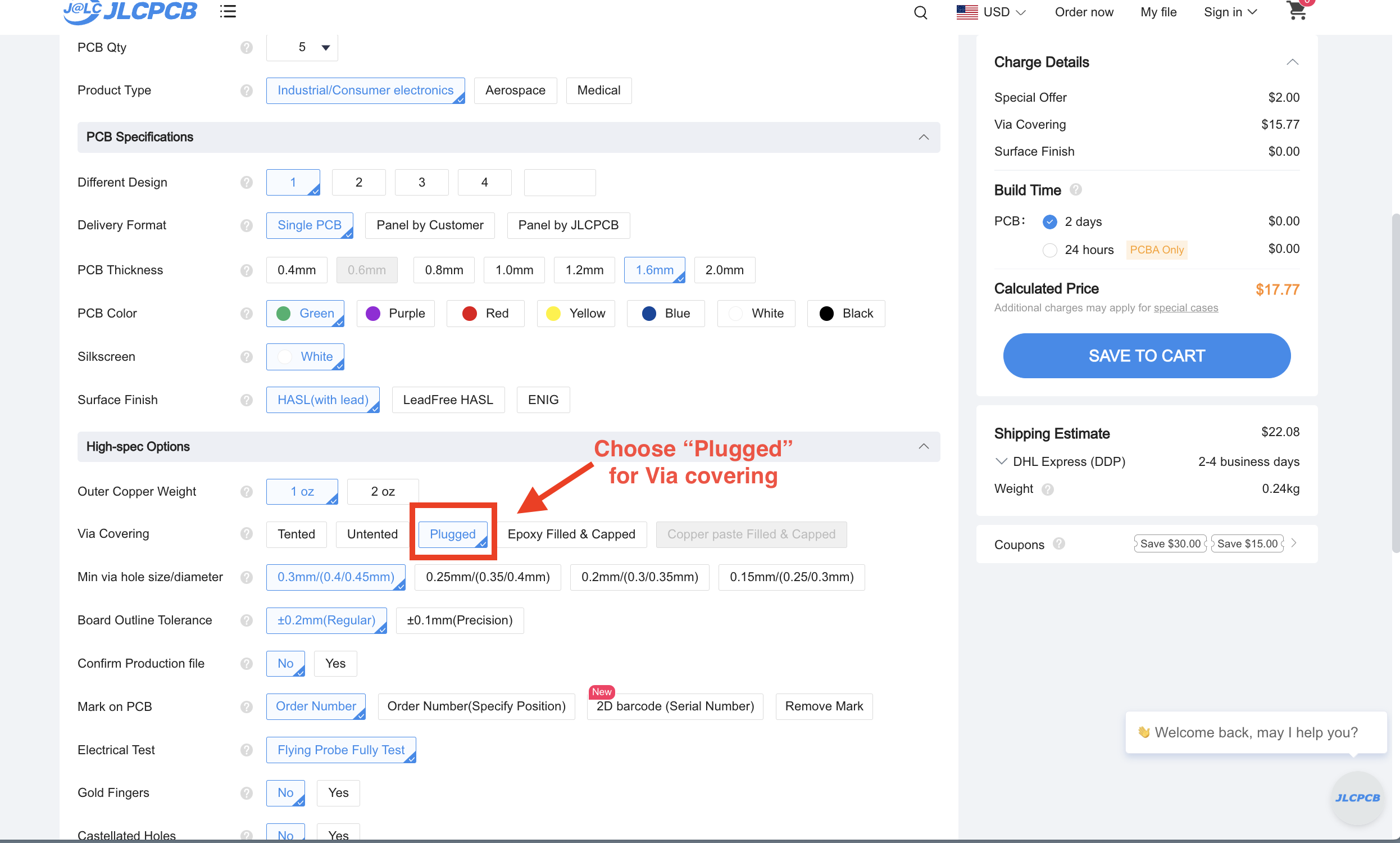Select Red PCB color

485,314
